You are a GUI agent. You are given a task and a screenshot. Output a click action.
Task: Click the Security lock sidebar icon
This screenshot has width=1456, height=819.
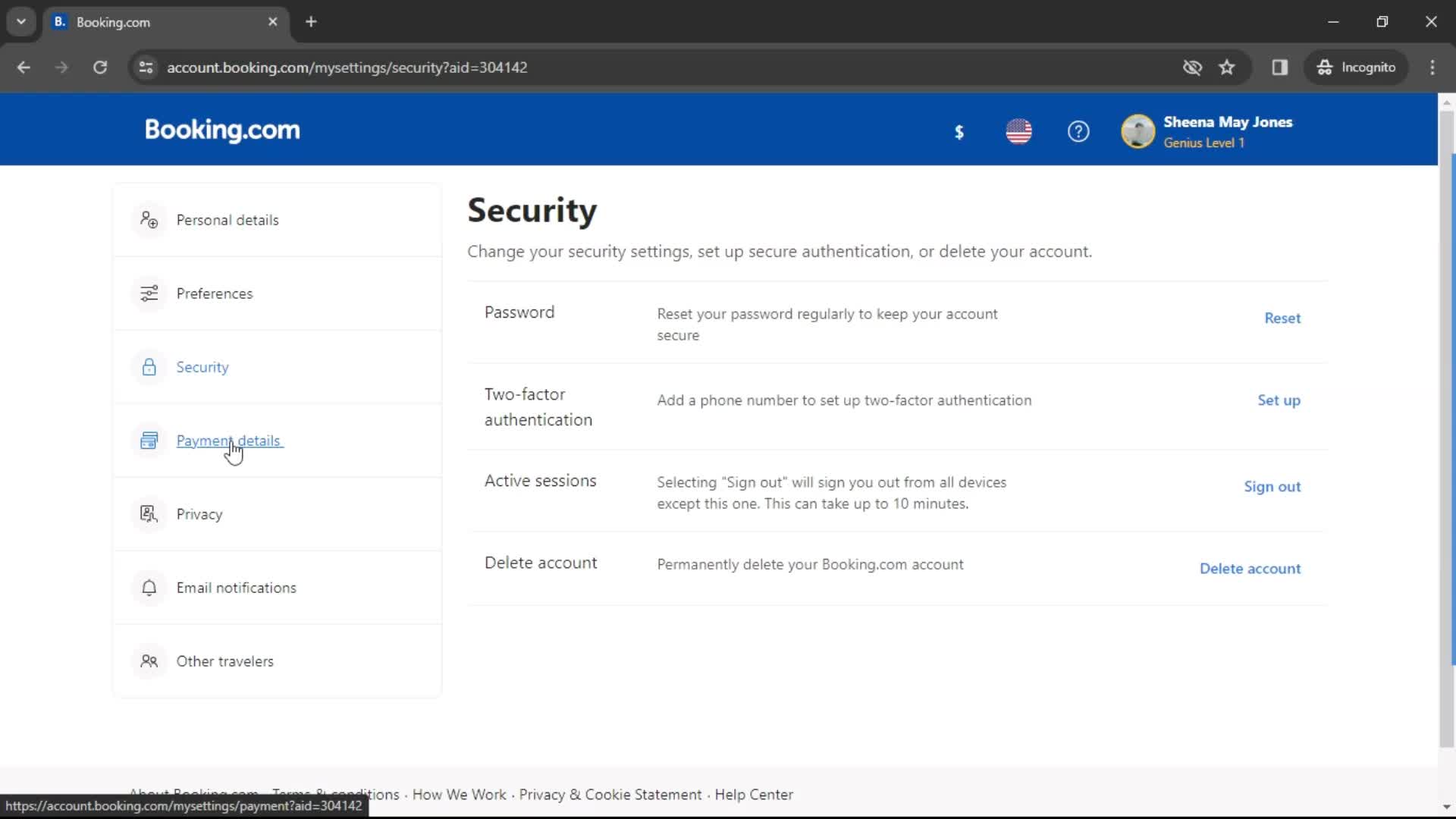pos(149,367)
